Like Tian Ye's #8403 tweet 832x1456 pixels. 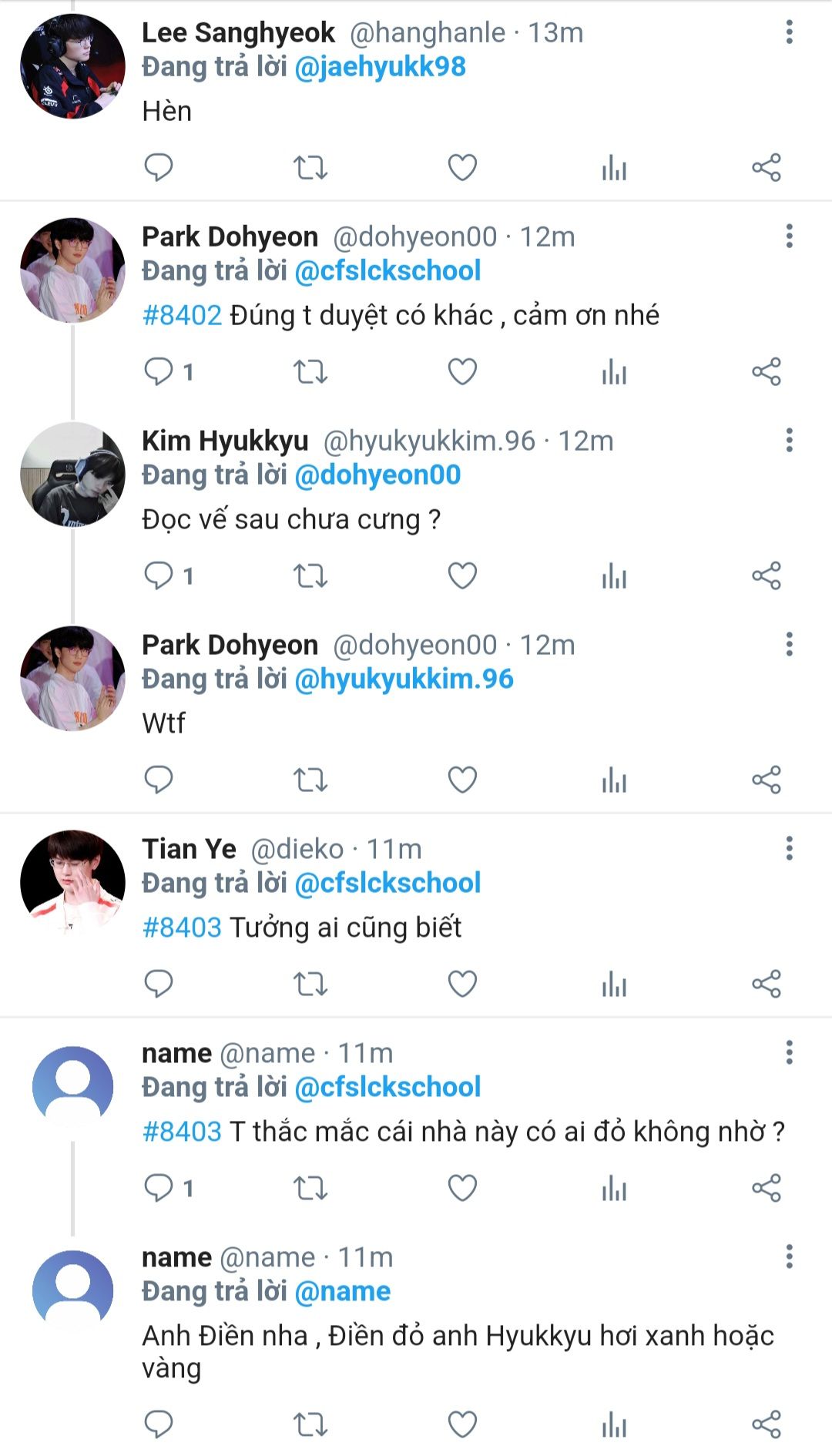(x=462, y=984)
